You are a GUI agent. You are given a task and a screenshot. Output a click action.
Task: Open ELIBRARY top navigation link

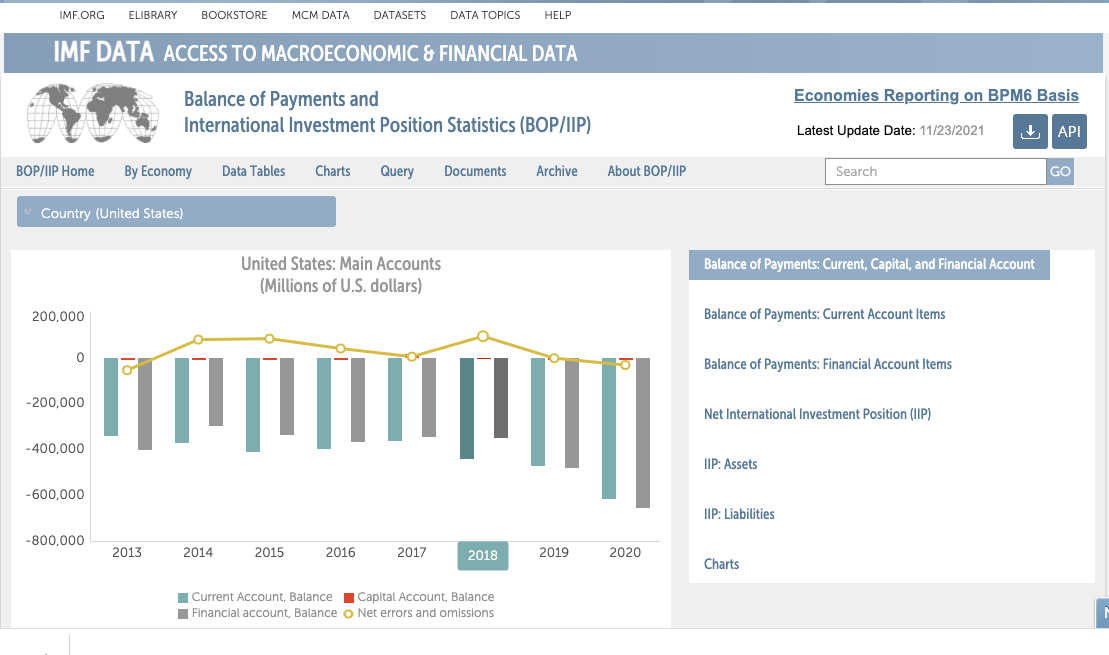pyautogui.click(x=153, y=15)
